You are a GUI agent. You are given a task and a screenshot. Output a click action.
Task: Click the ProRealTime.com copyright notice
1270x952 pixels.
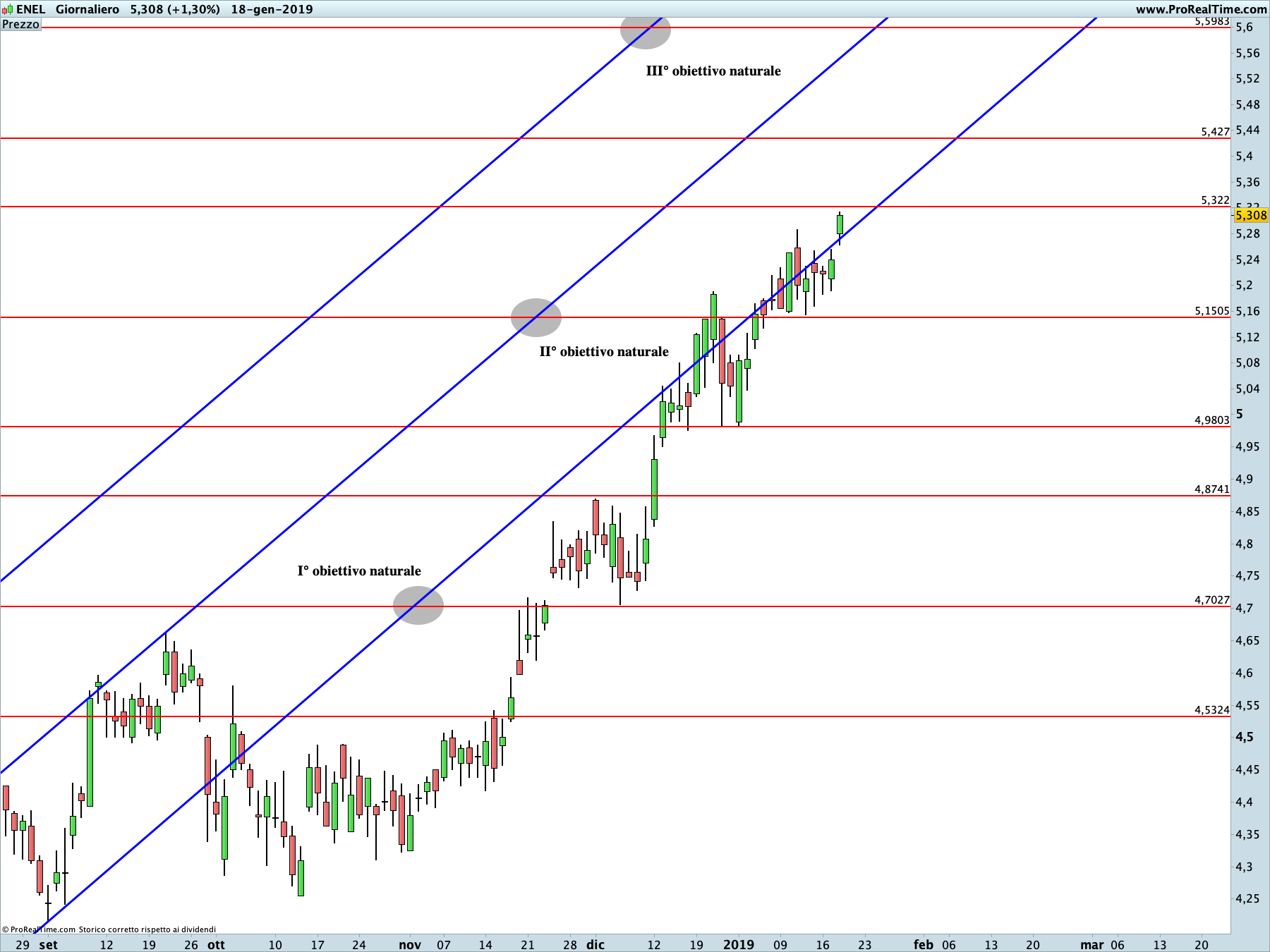tap(109, 929)
